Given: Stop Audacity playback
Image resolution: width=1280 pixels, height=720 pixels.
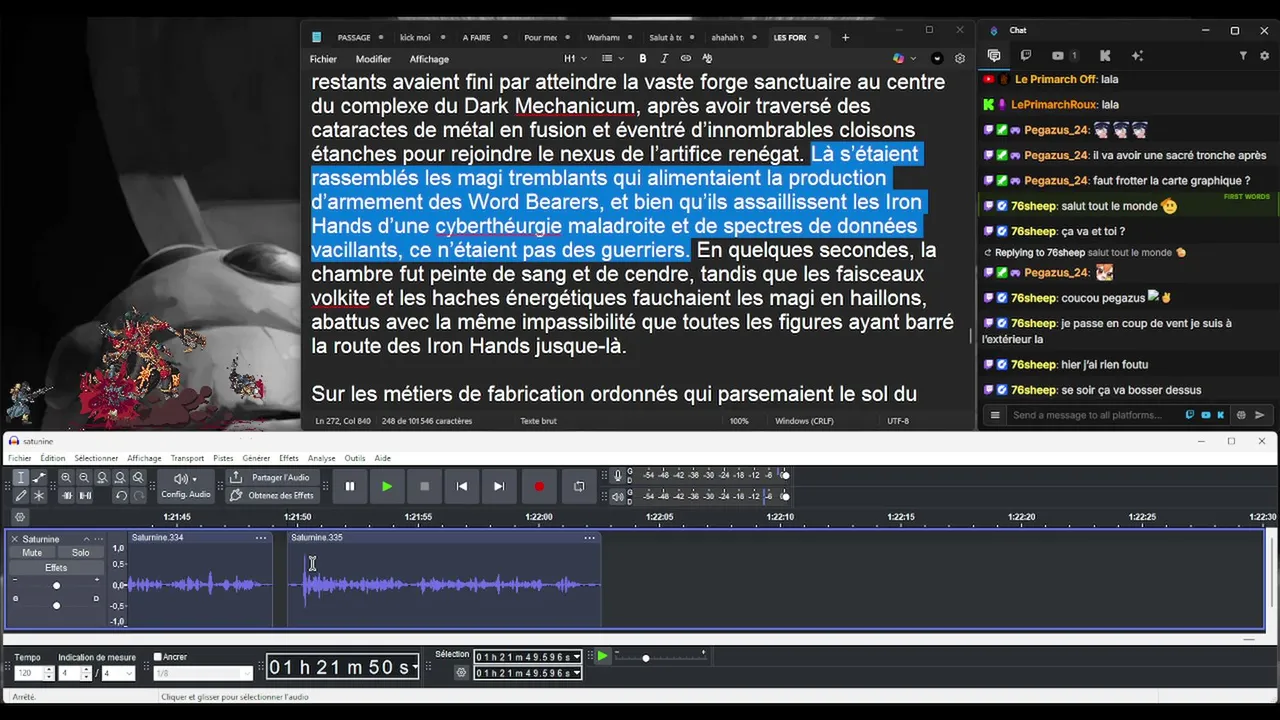Looking at the screenshot, I should click(x=424, y=486).
